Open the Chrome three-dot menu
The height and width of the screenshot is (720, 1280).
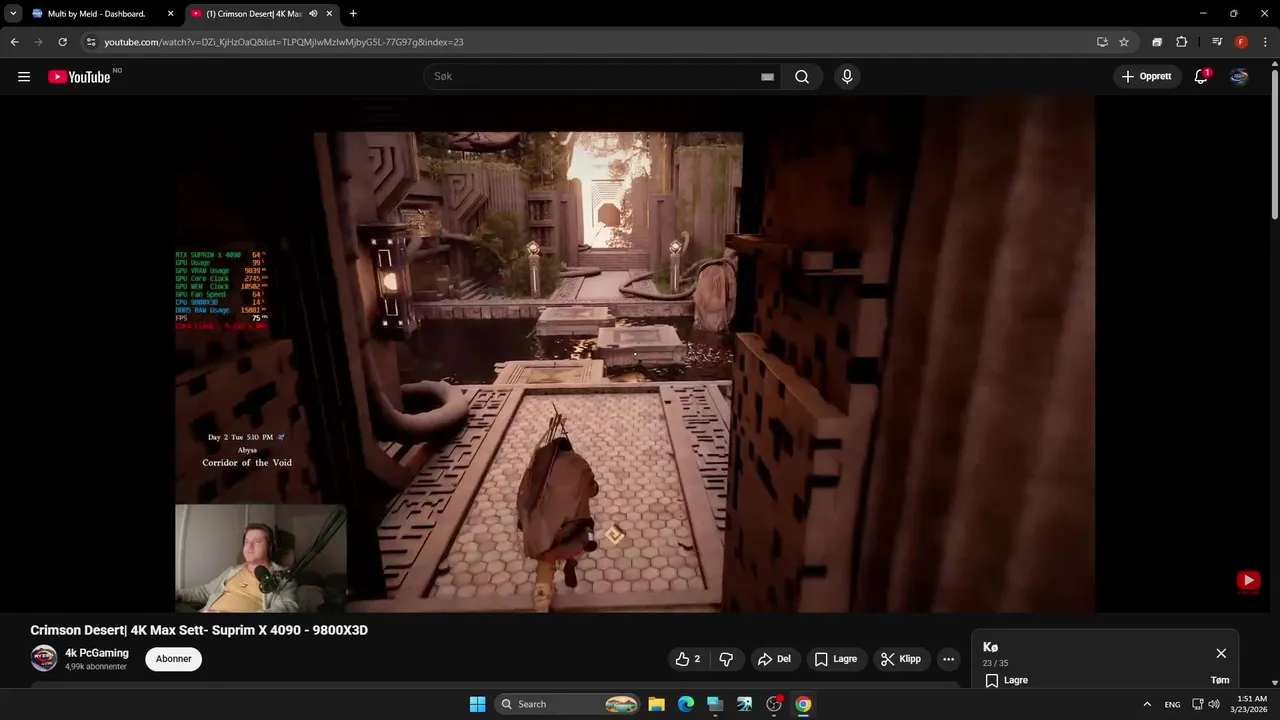(1264, 42)
